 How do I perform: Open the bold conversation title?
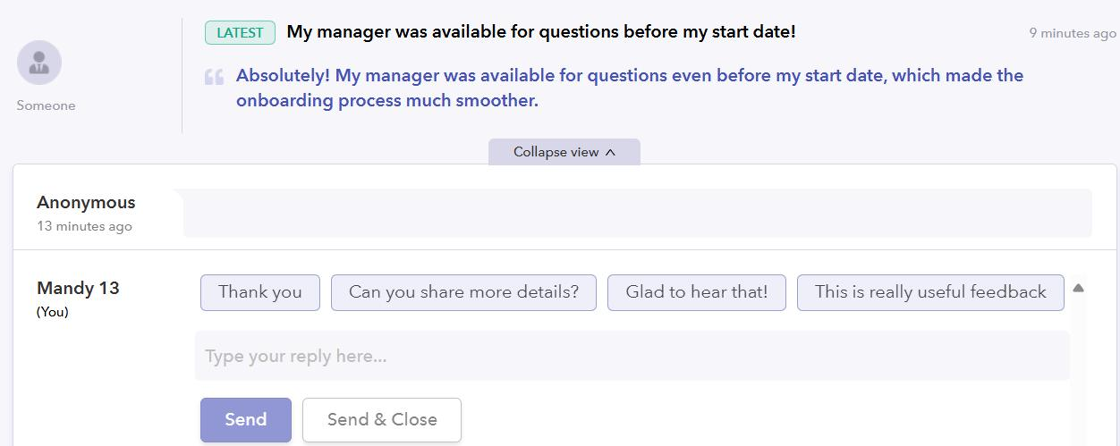(x=541, y=32)
